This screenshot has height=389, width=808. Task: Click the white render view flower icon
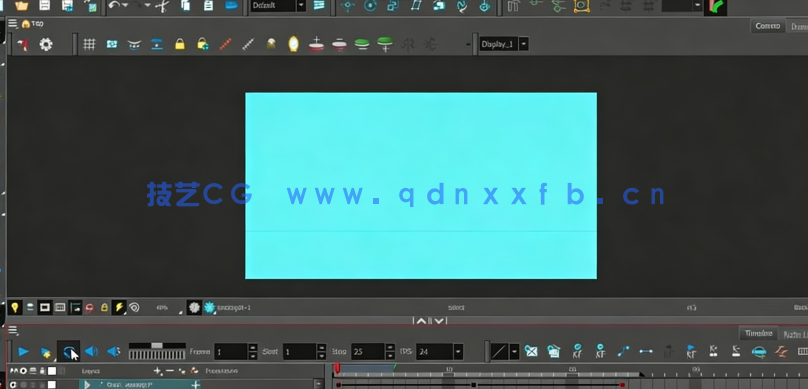tap(194, 308)
